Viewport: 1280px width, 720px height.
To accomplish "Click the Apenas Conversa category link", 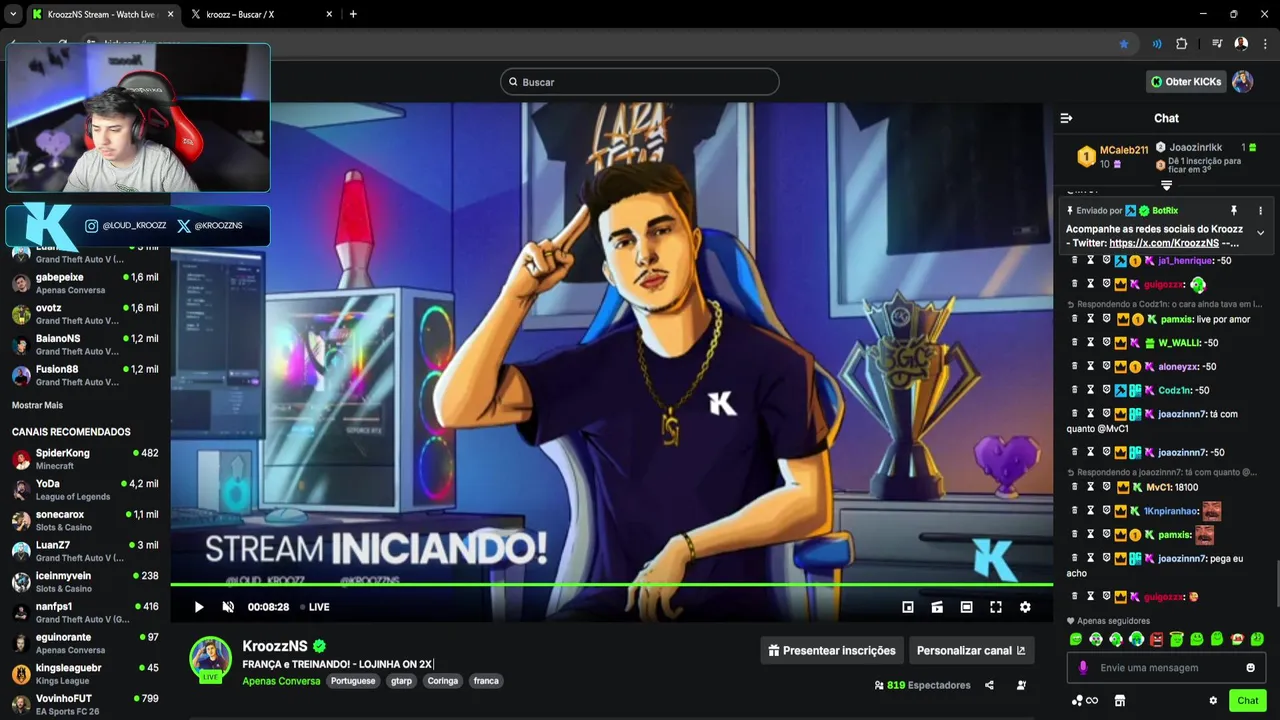I will click(x=281, y=681).
